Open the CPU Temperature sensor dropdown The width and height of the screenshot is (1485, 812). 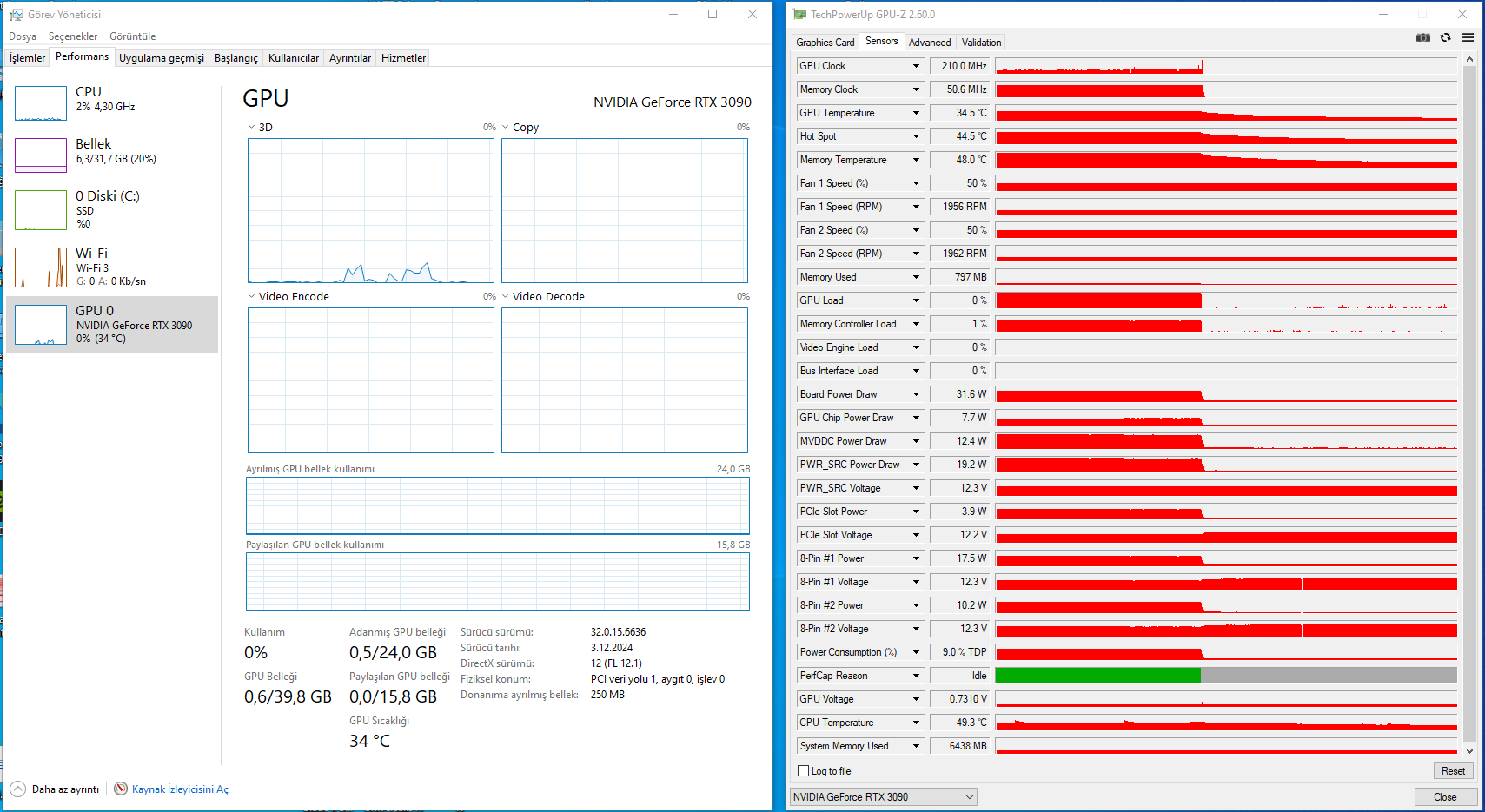click(x=916, y=723)
